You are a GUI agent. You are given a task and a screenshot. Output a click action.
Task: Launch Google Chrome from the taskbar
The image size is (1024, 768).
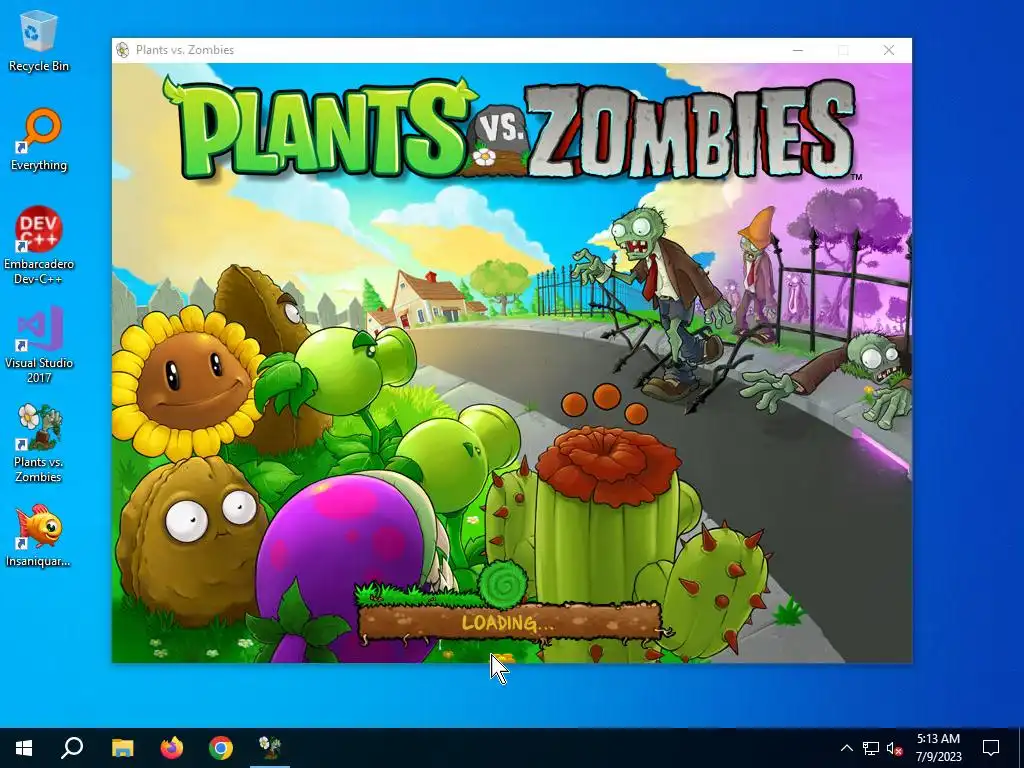(221, 748)
